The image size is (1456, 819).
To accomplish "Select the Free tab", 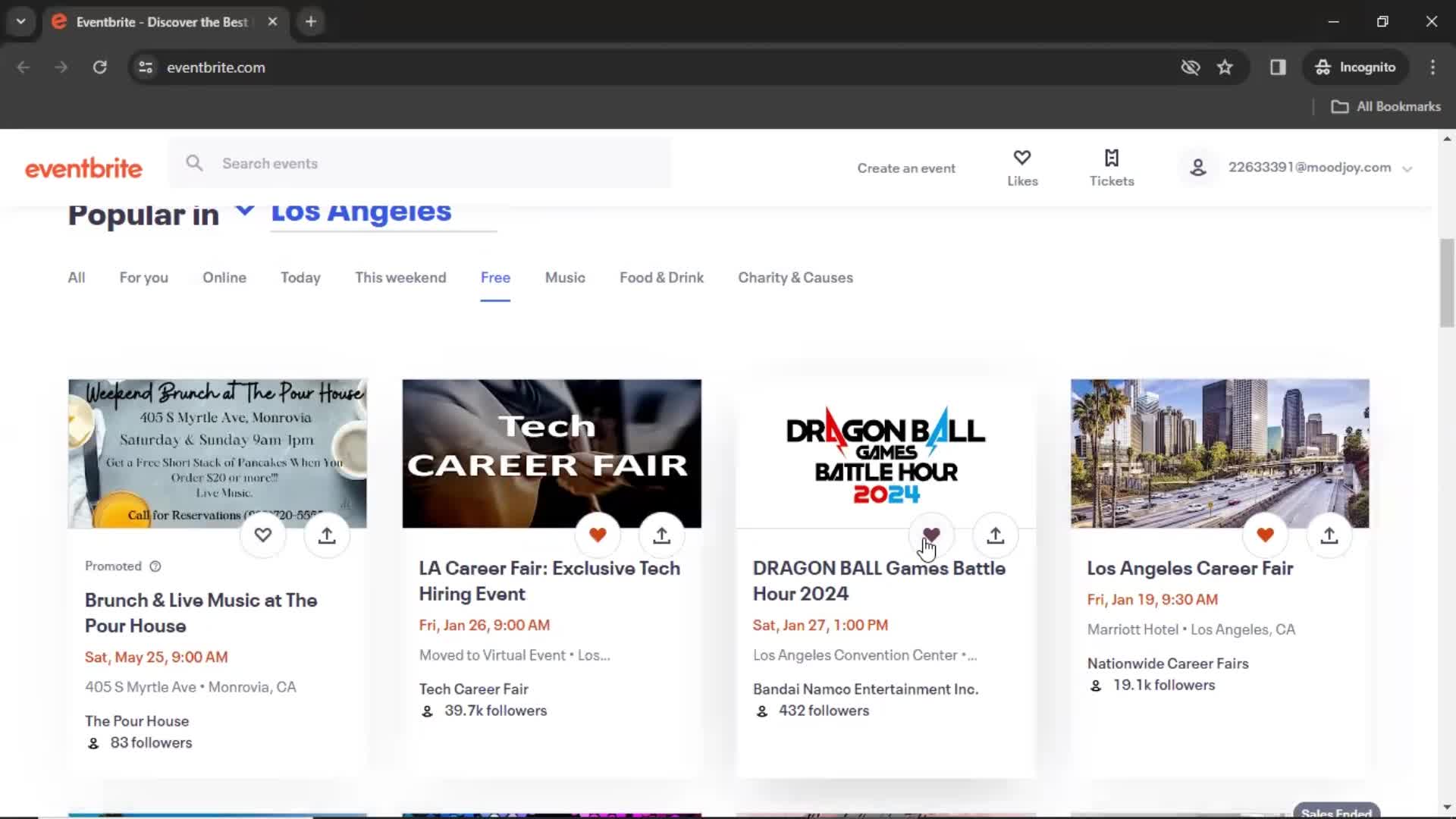I will [495, 278].
